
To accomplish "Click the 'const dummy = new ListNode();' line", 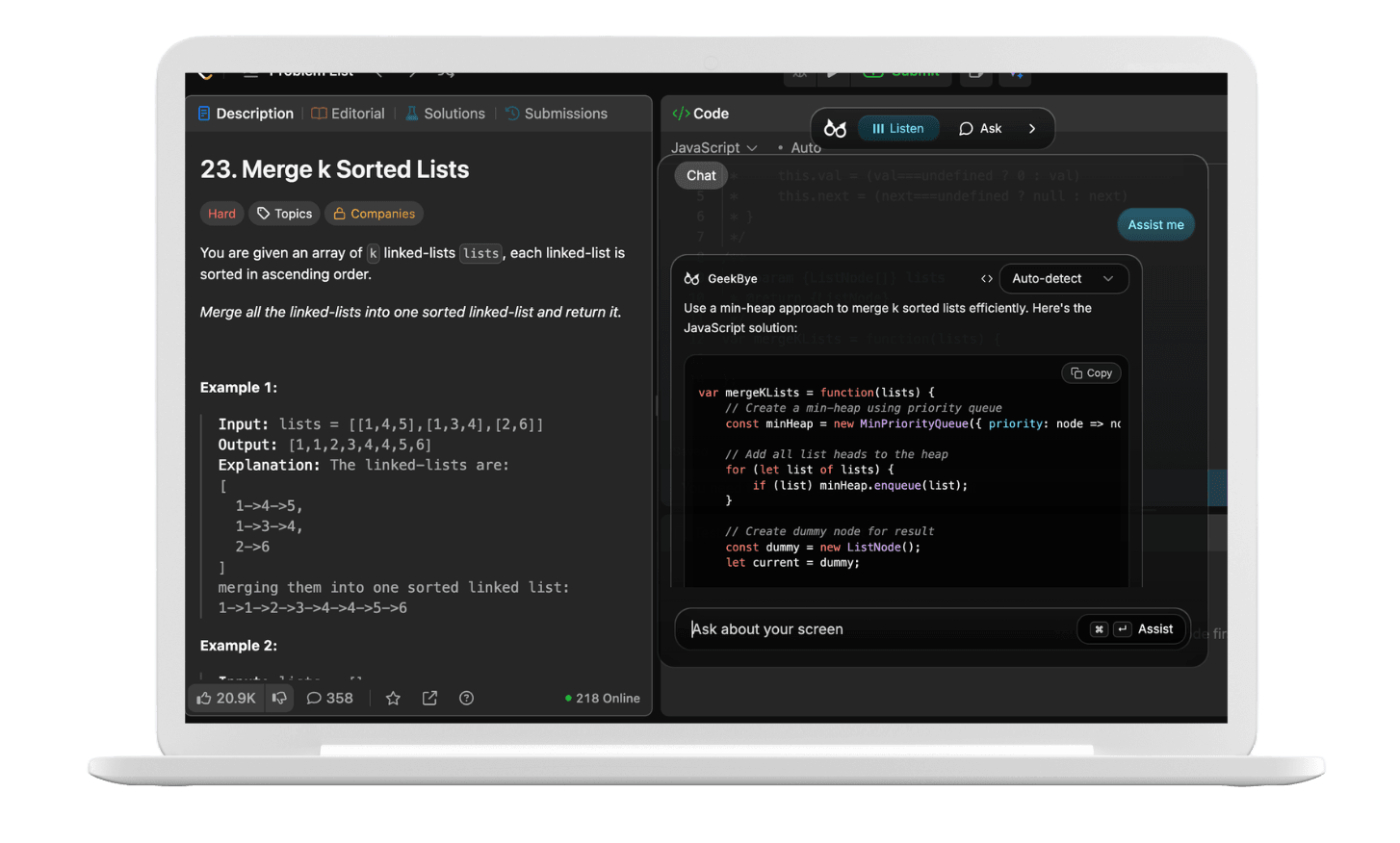I will pyautogui.click(x=823, y=548).
